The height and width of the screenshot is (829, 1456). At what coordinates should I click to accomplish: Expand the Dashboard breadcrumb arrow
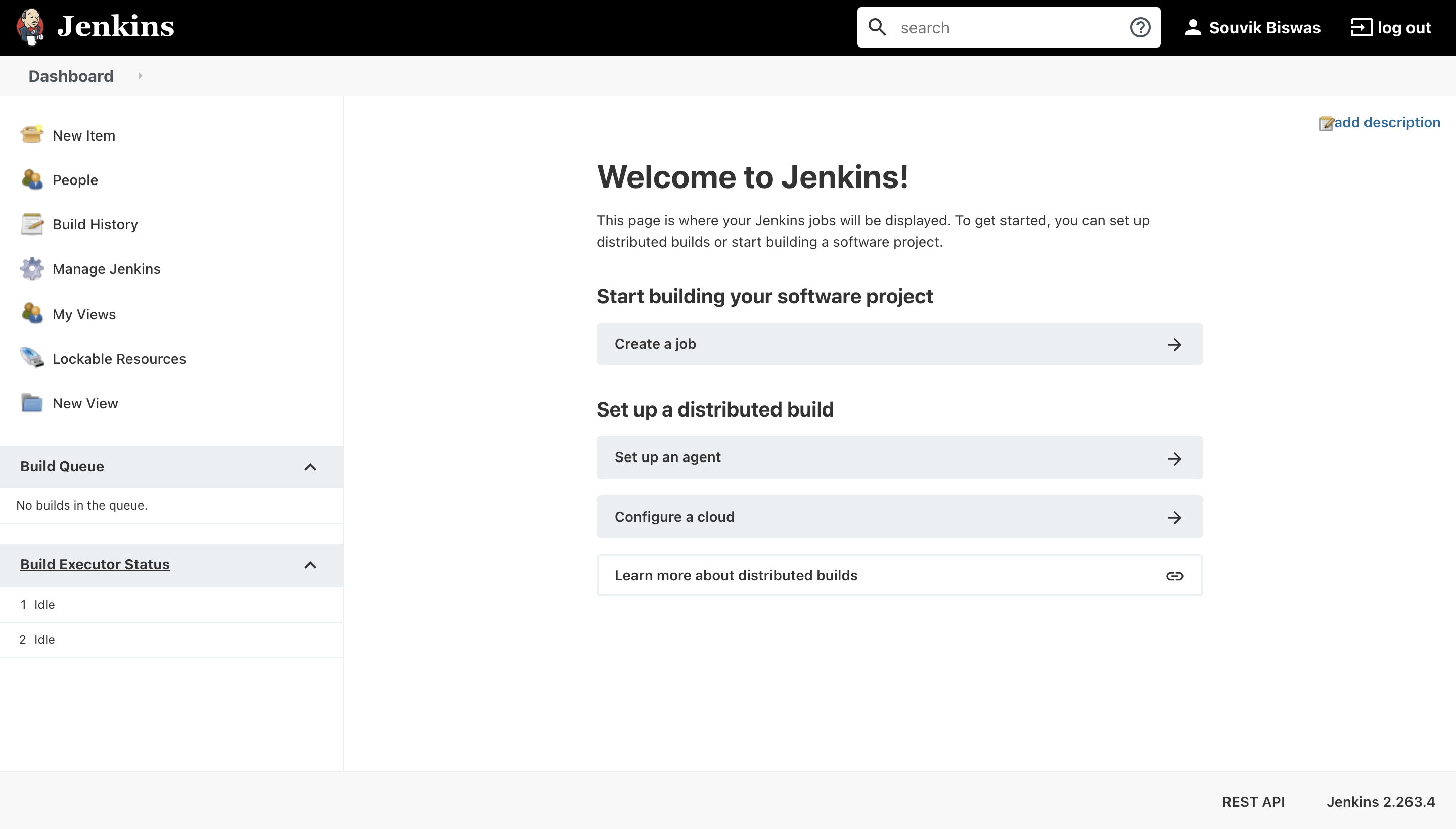coord(140,76)
